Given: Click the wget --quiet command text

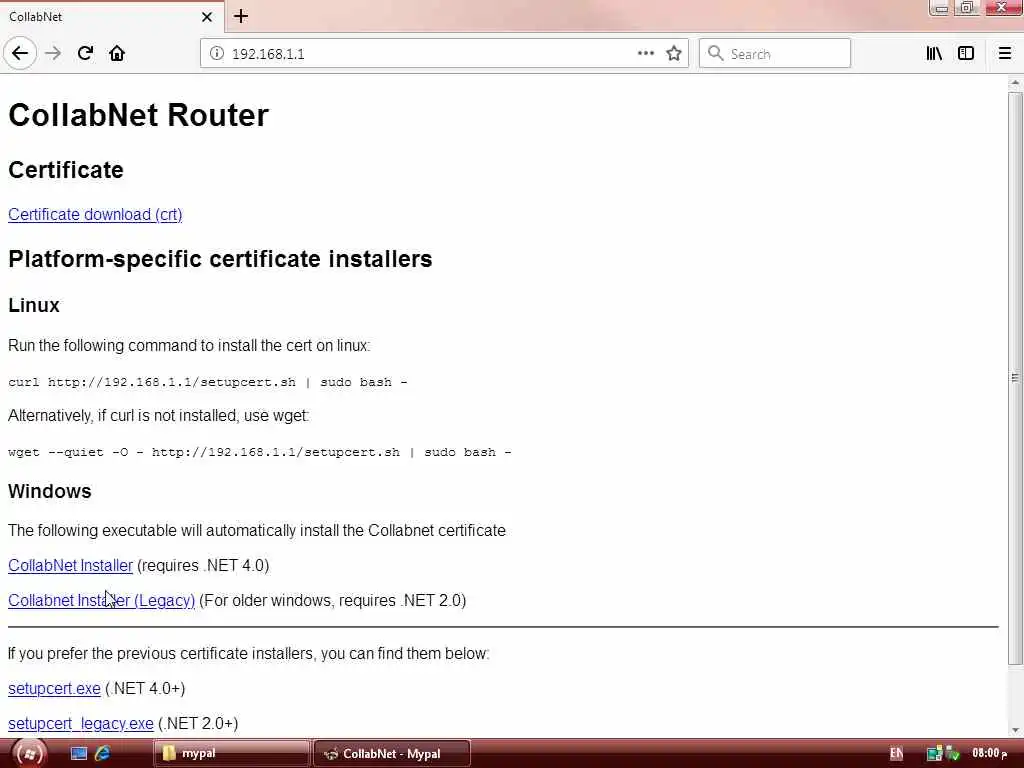Looking at the screenshot, I should click(x=260, y=452).
